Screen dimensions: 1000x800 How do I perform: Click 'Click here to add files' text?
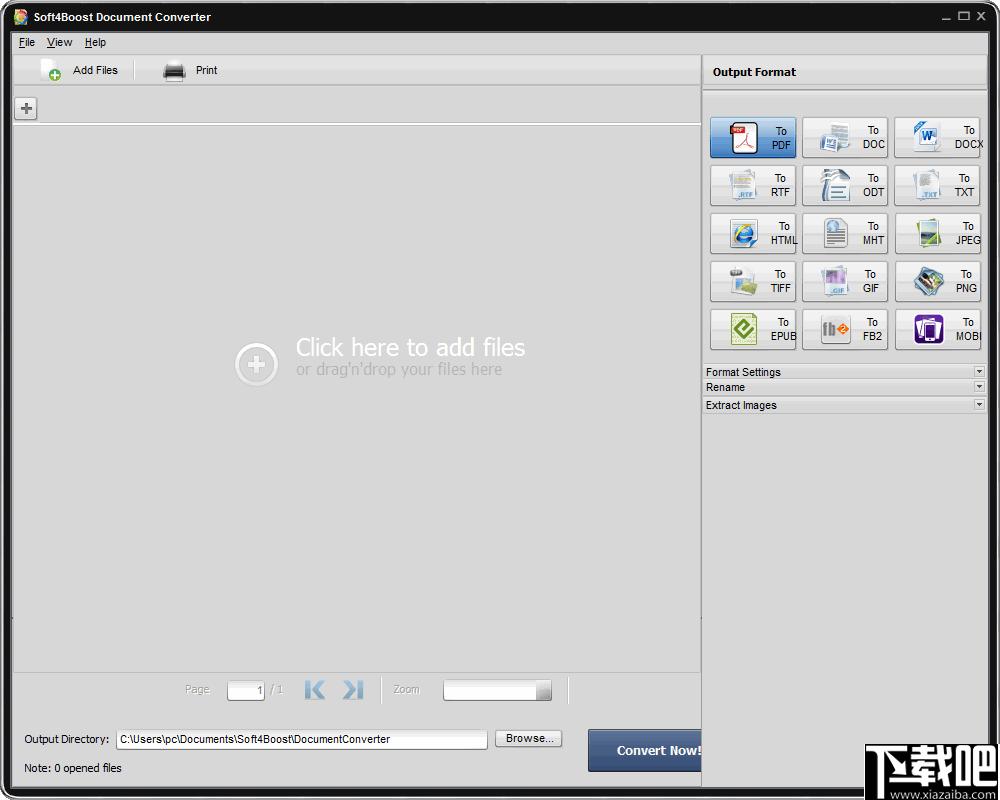point(410,348)
